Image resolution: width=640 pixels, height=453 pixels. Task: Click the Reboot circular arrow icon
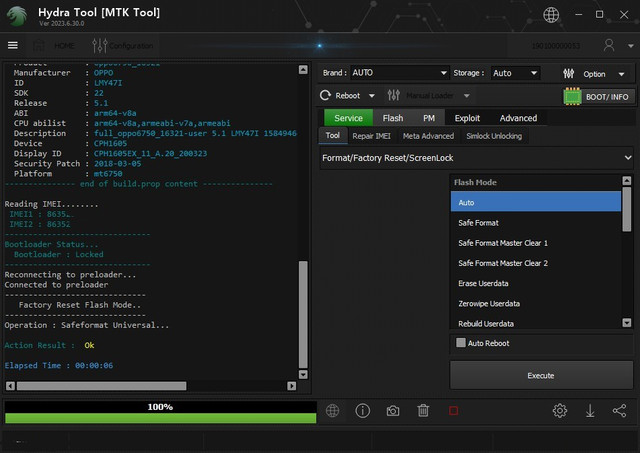click(x=325, y=95)
